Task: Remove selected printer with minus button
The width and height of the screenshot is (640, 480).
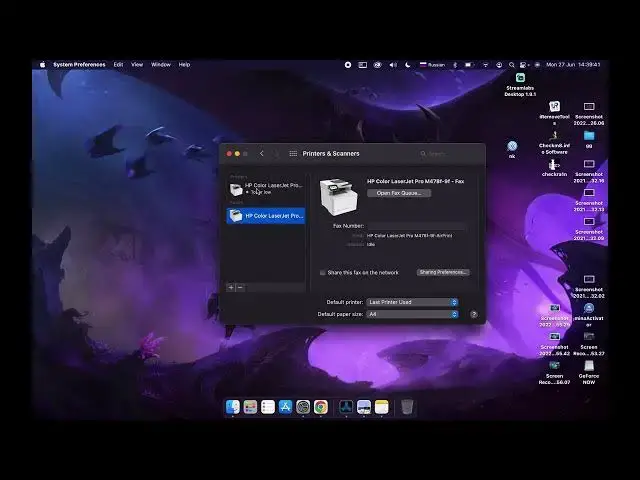Action: click(x=240, y=287)
